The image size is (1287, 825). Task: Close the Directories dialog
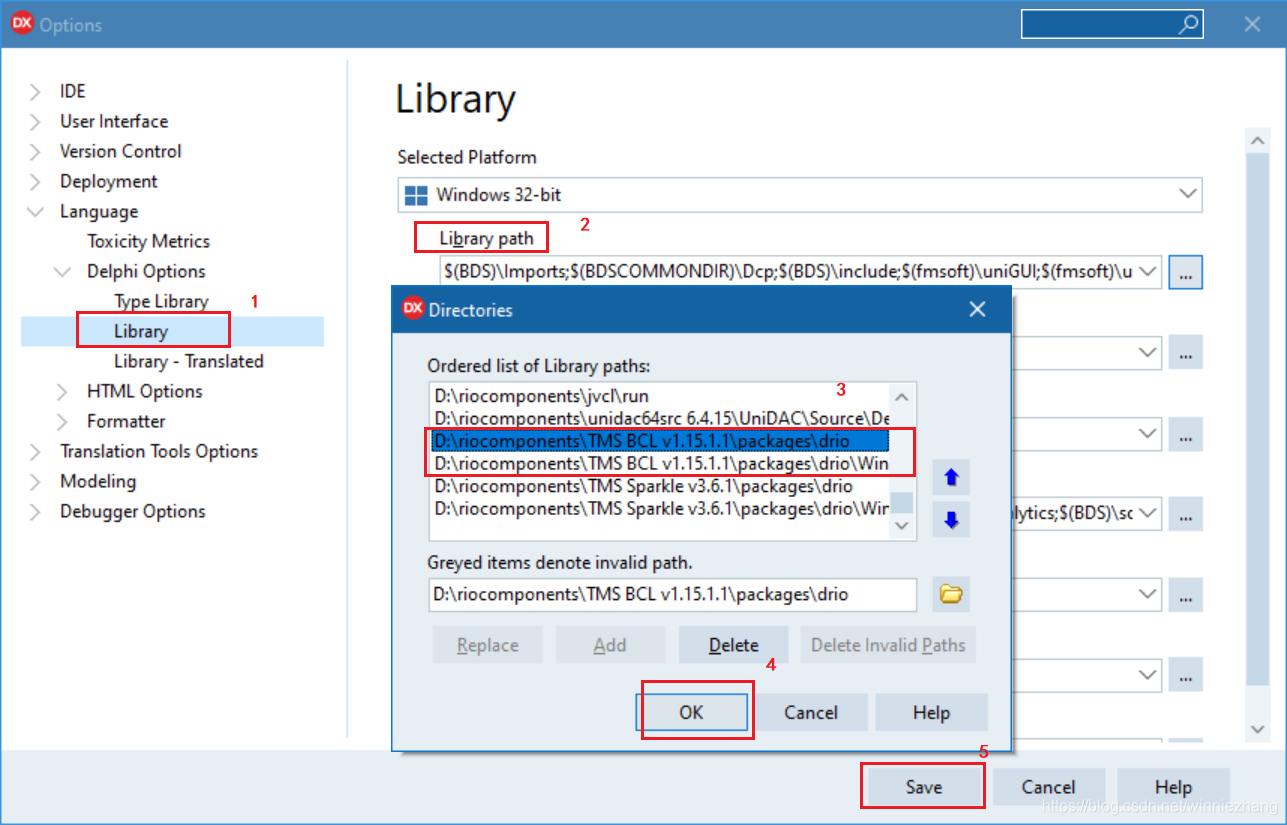click(978, 310)
